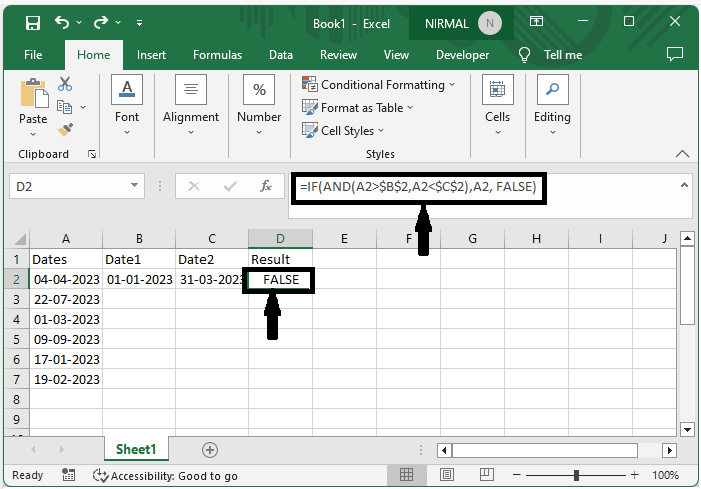The width and height of the screenshot is (701, 489).
Task: Confirm the formula with the checkmark
Action: coord(230,186)
